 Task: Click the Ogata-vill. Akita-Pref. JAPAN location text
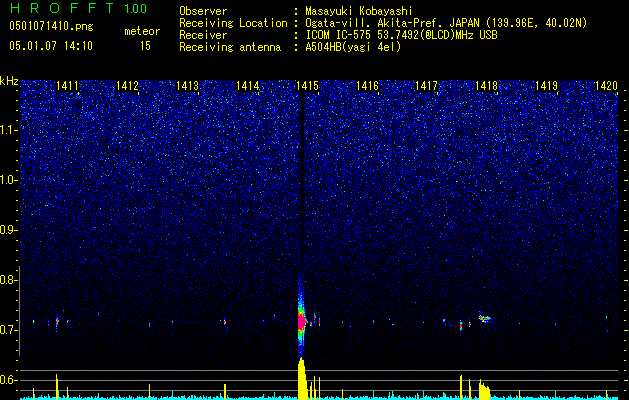click(x=446, y=23)
